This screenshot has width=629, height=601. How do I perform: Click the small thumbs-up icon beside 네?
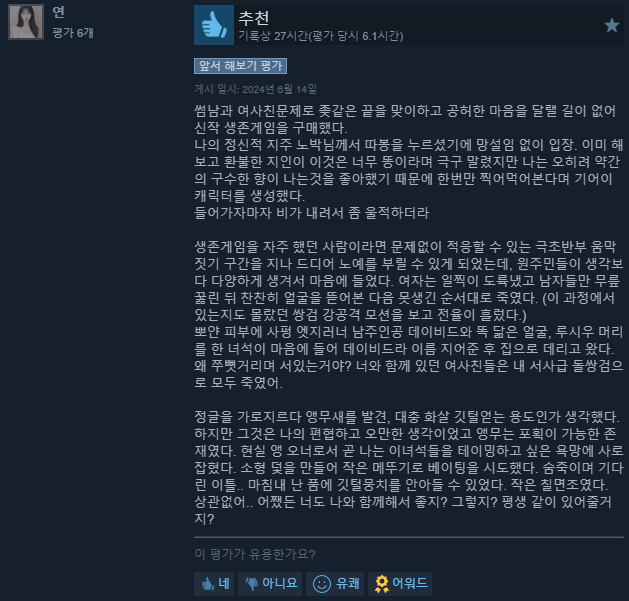[x=207, y=584]
